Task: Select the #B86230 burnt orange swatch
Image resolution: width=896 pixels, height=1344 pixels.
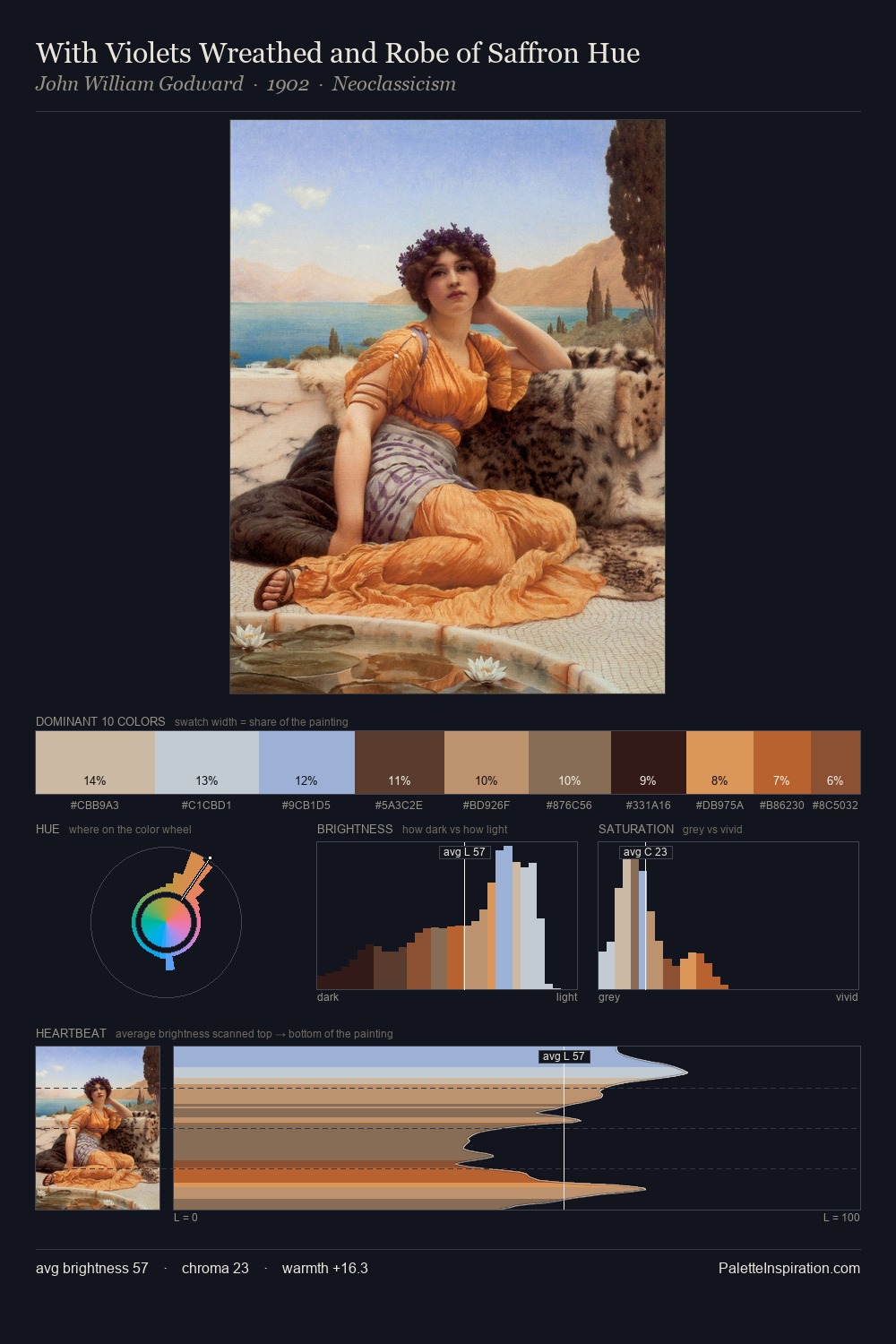Action: pos(782,762)
